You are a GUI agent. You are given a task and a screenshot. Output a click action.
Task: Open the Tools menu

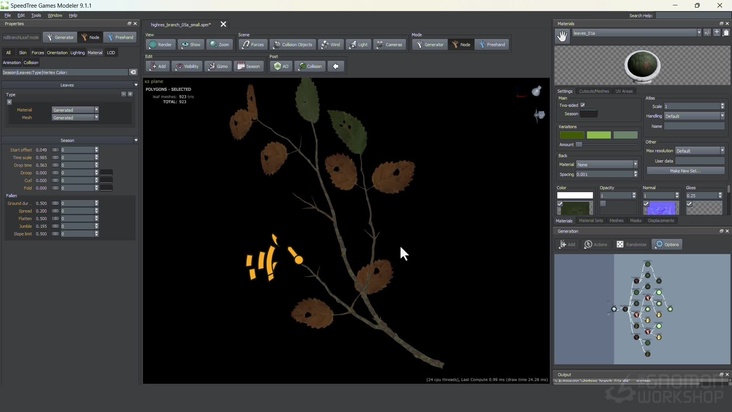point(36,15)
